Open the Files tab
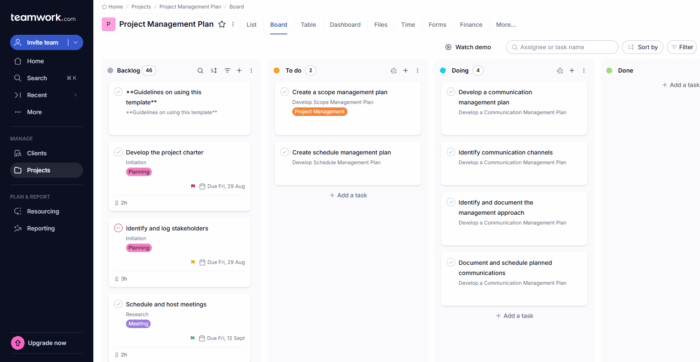Image resolution: width=700 pixels, height=362 pixels. pyautogui.click(x=381, y=25)
